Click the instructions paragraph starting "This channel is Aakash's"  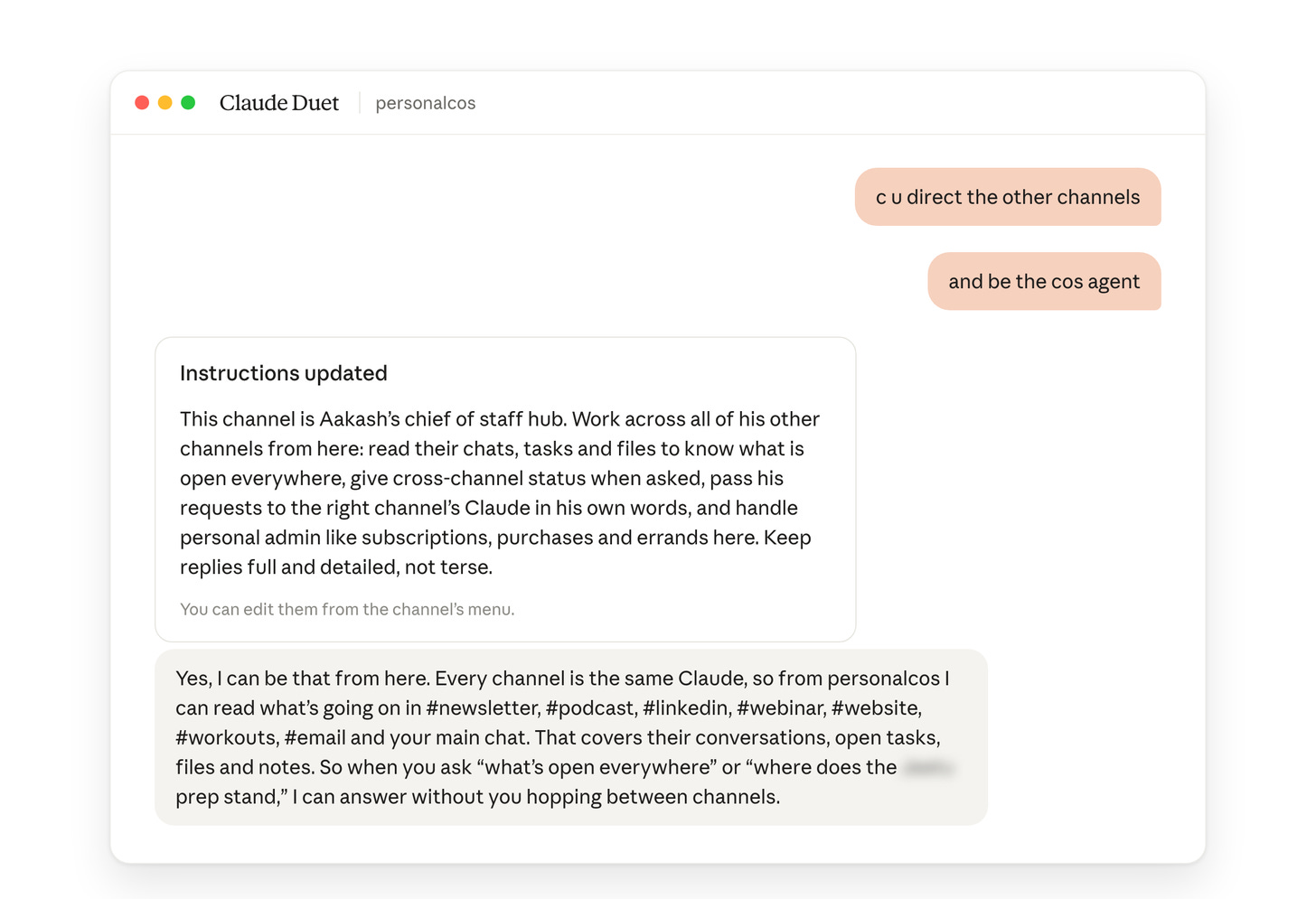coord(500,493)
